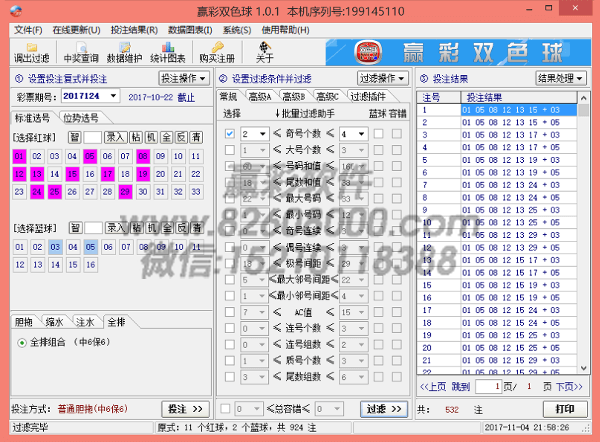Open the 关于 about dialog icon
600x442 pixels.
click(x=264, y=52)
